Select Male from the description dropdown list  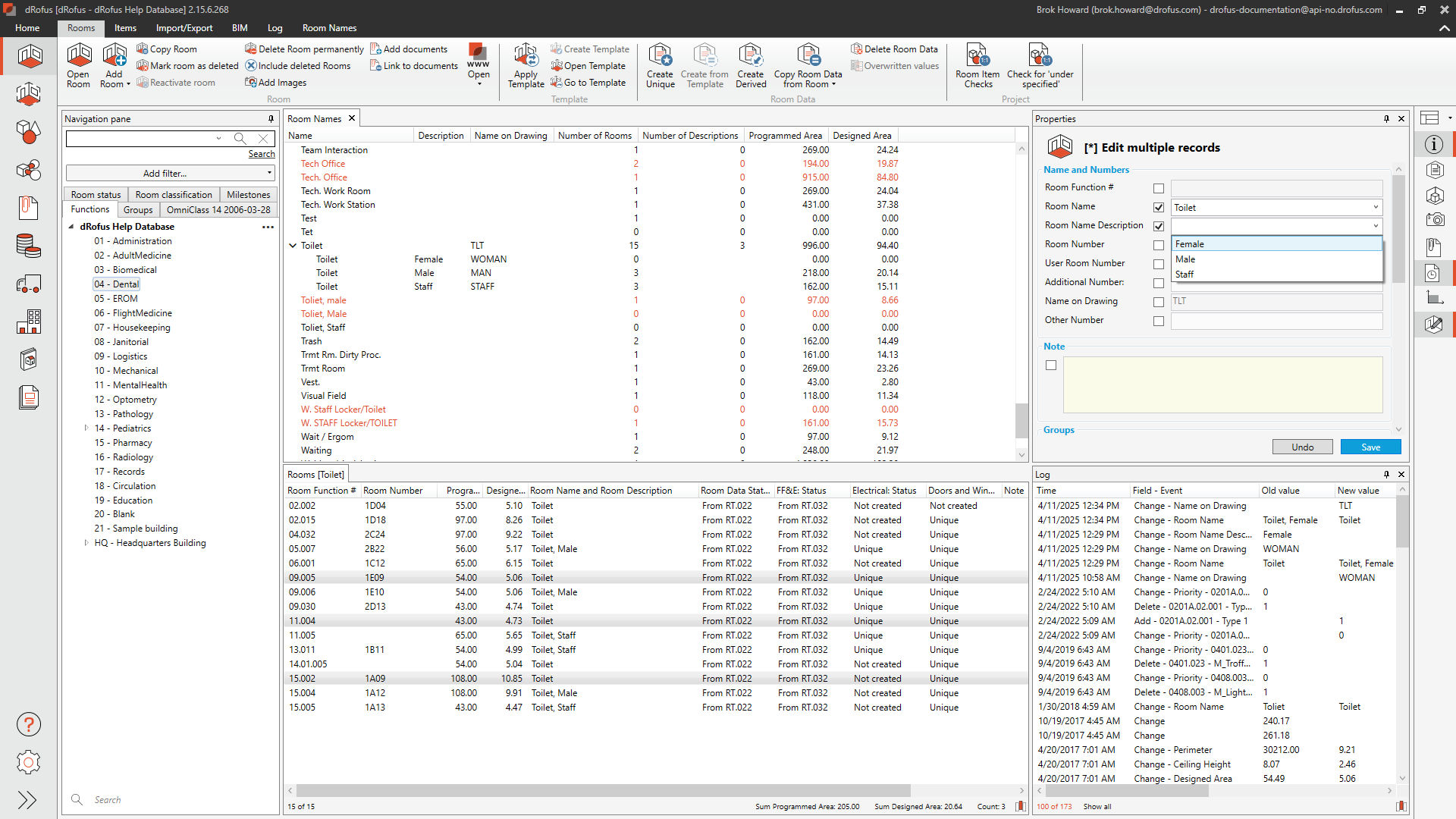[x=1185, y=259]
